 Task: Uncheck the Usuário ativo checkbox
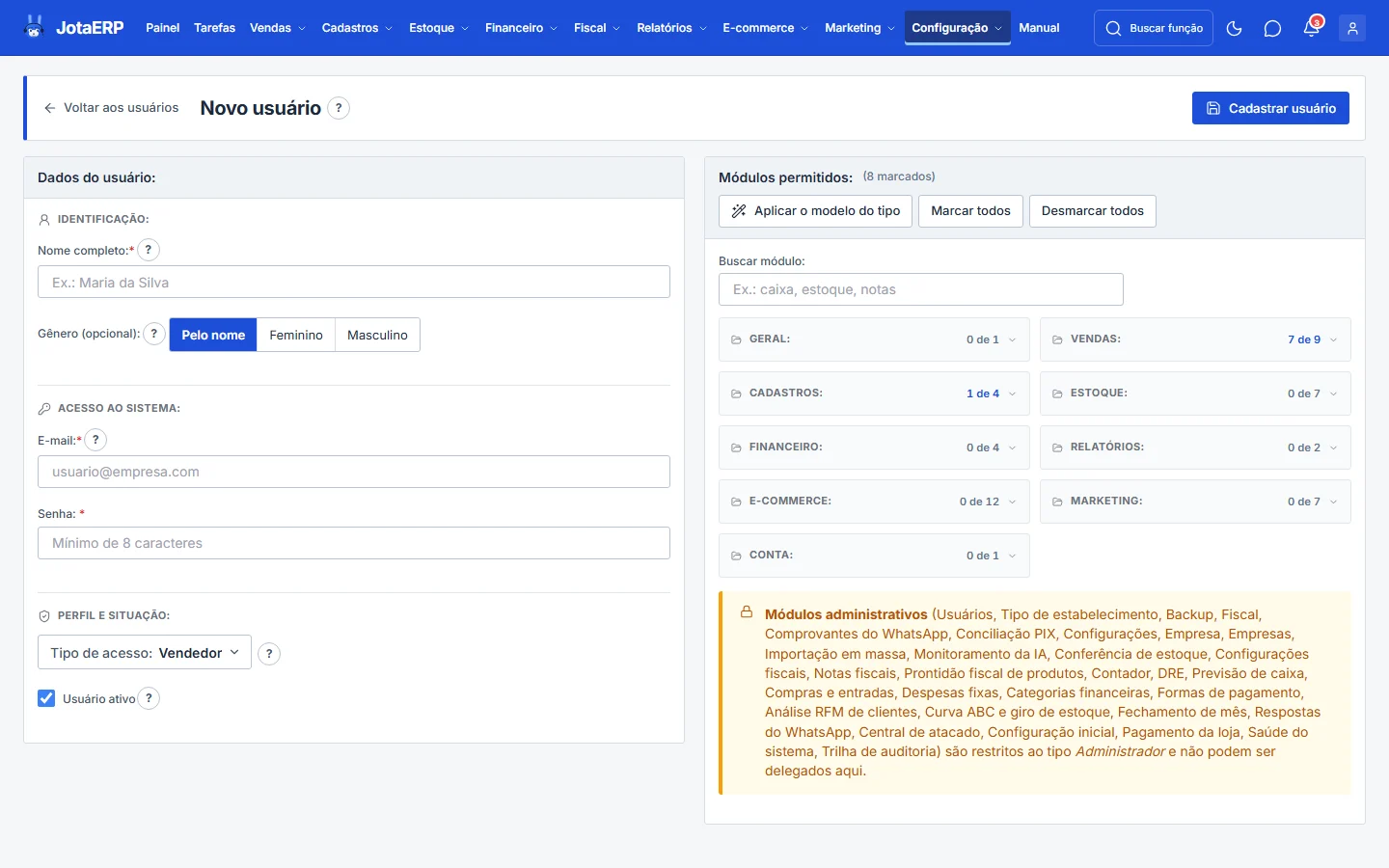point(46,698)
